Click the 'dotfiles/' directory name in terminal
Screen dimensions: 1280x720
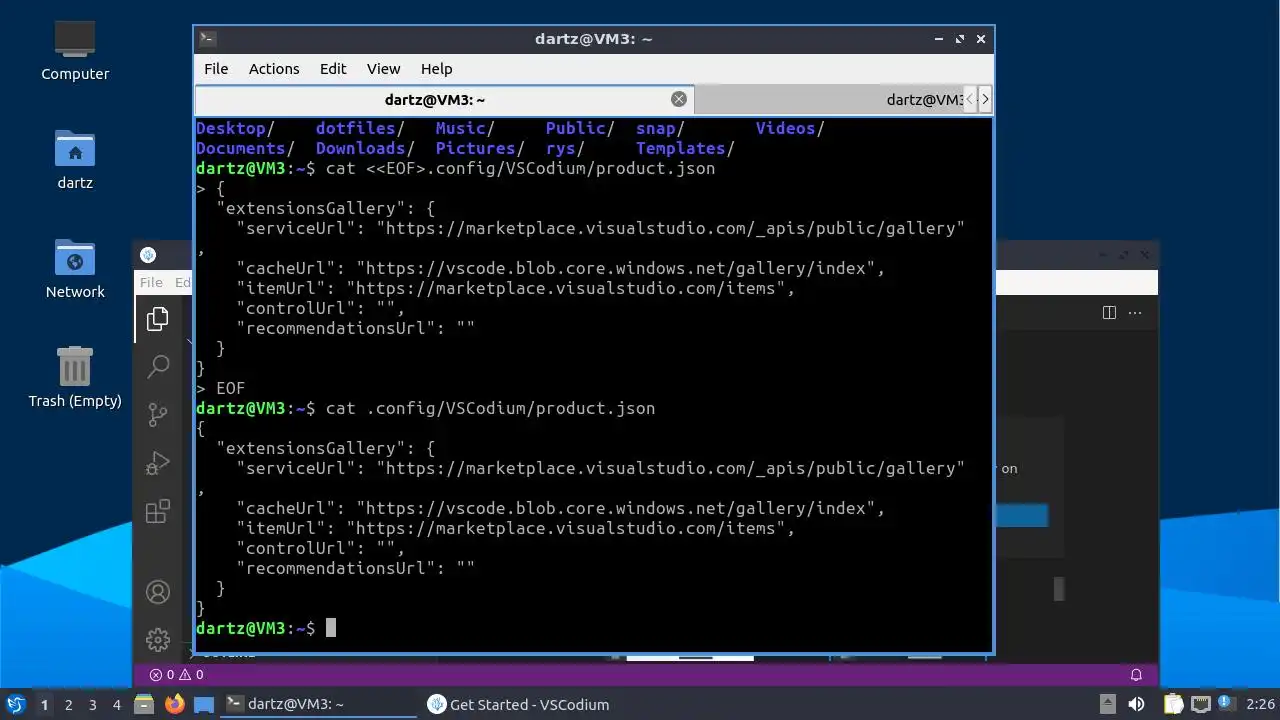point(360,128)
